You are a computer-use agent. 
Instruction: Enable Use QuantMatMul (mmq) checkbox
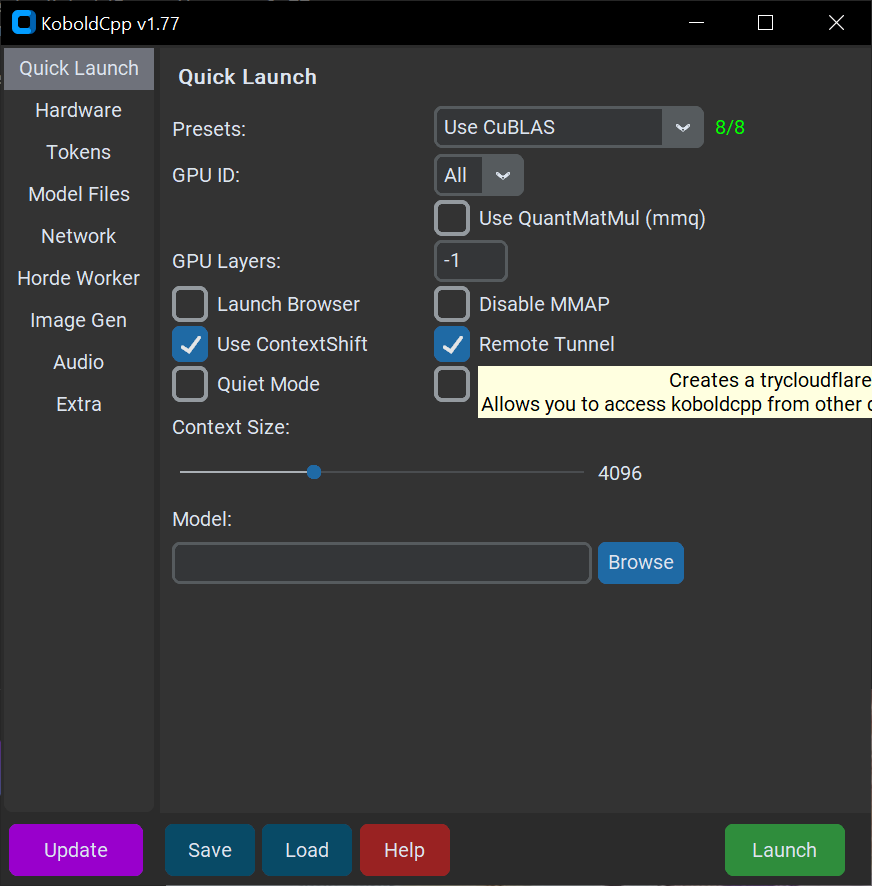click(x=452, y=218)
